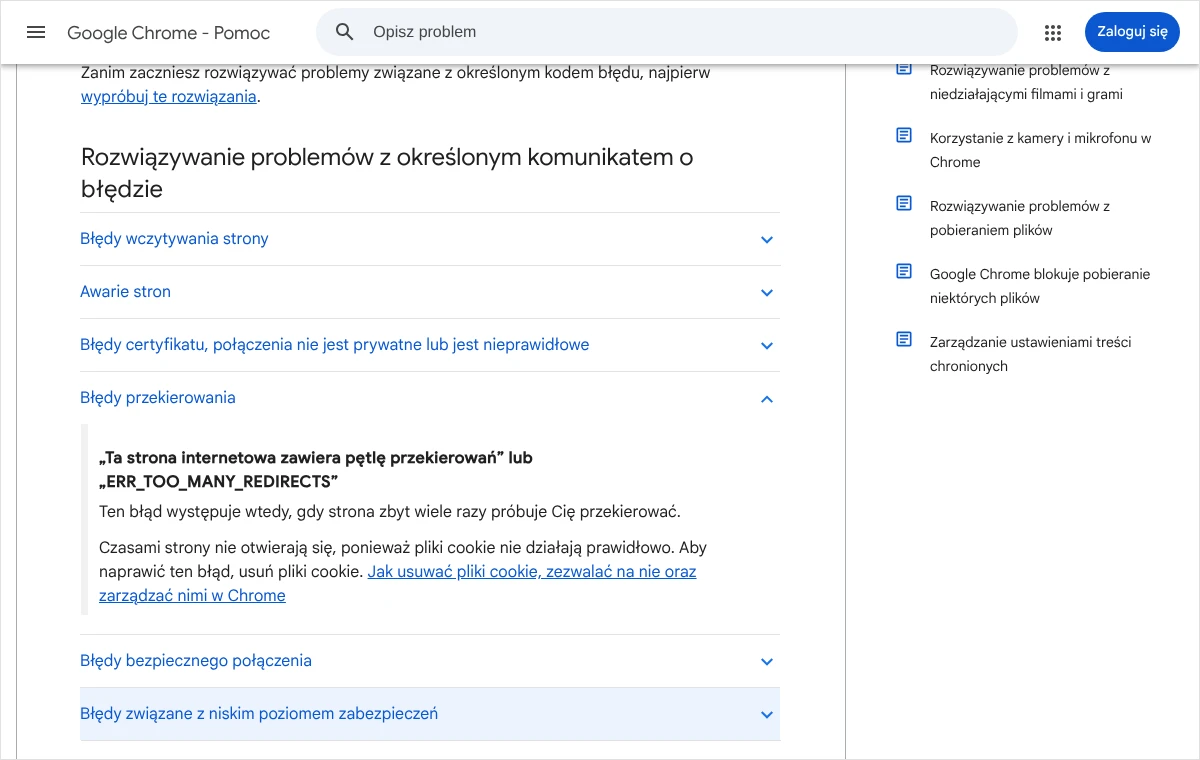Open the hamburger main menu

36,32
